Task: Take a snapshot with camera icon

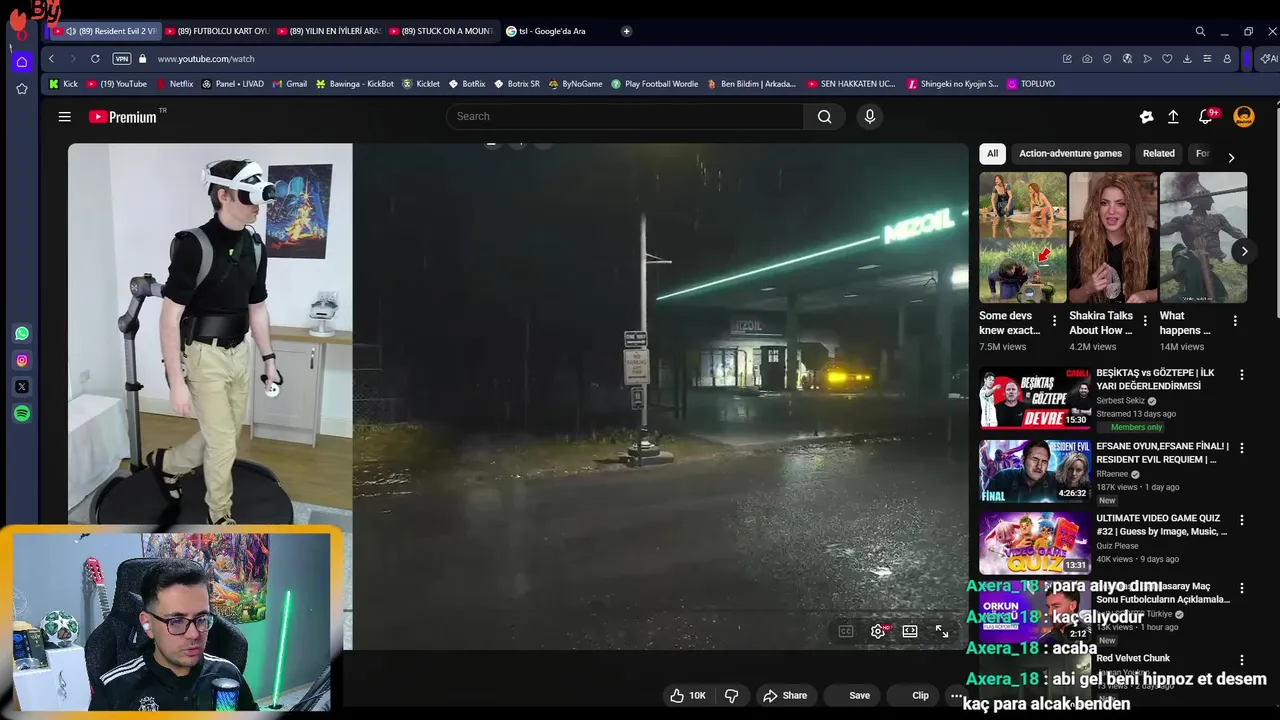Action: tap(1087, 59)
